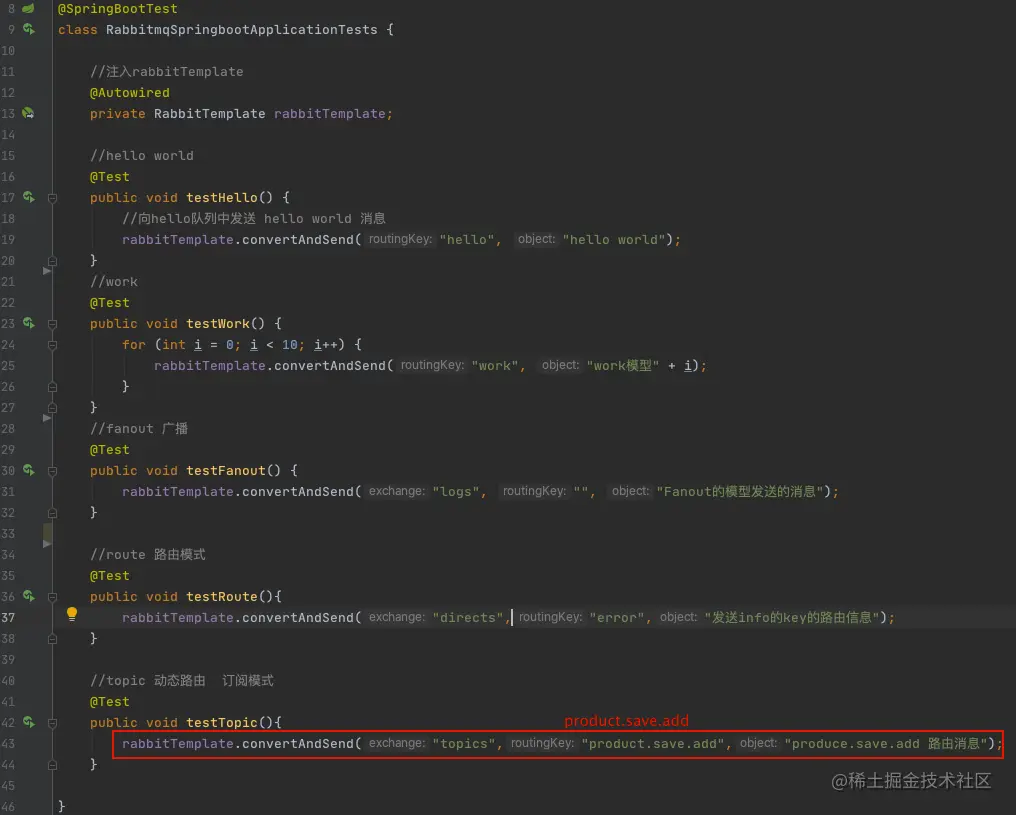Click the testRoute method name
1016x815 pixels.
tap(222, 597)
